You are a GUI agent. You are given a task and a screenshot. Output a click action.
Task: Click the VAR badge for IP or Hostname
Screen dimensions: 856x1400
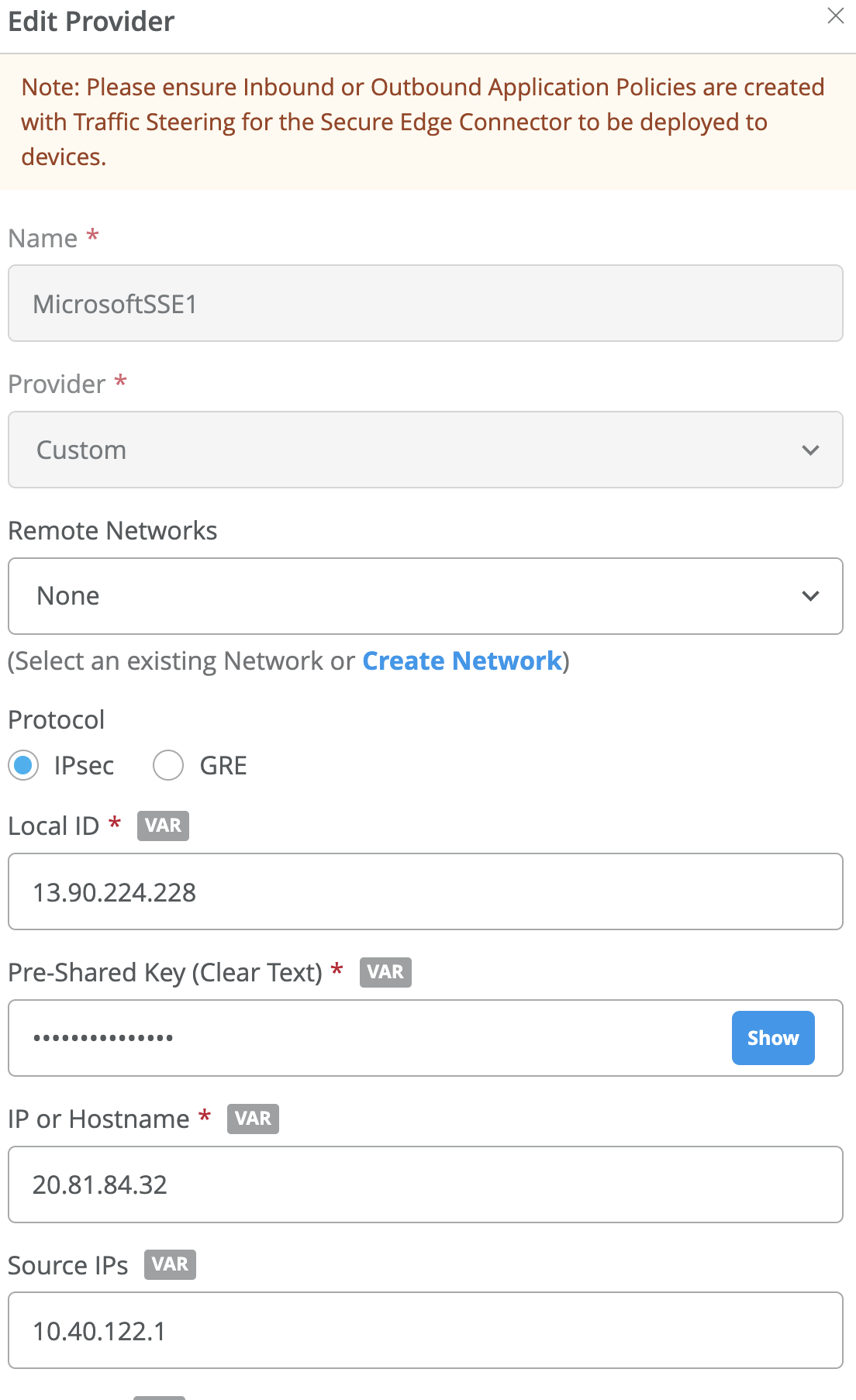coord(253,1119)
